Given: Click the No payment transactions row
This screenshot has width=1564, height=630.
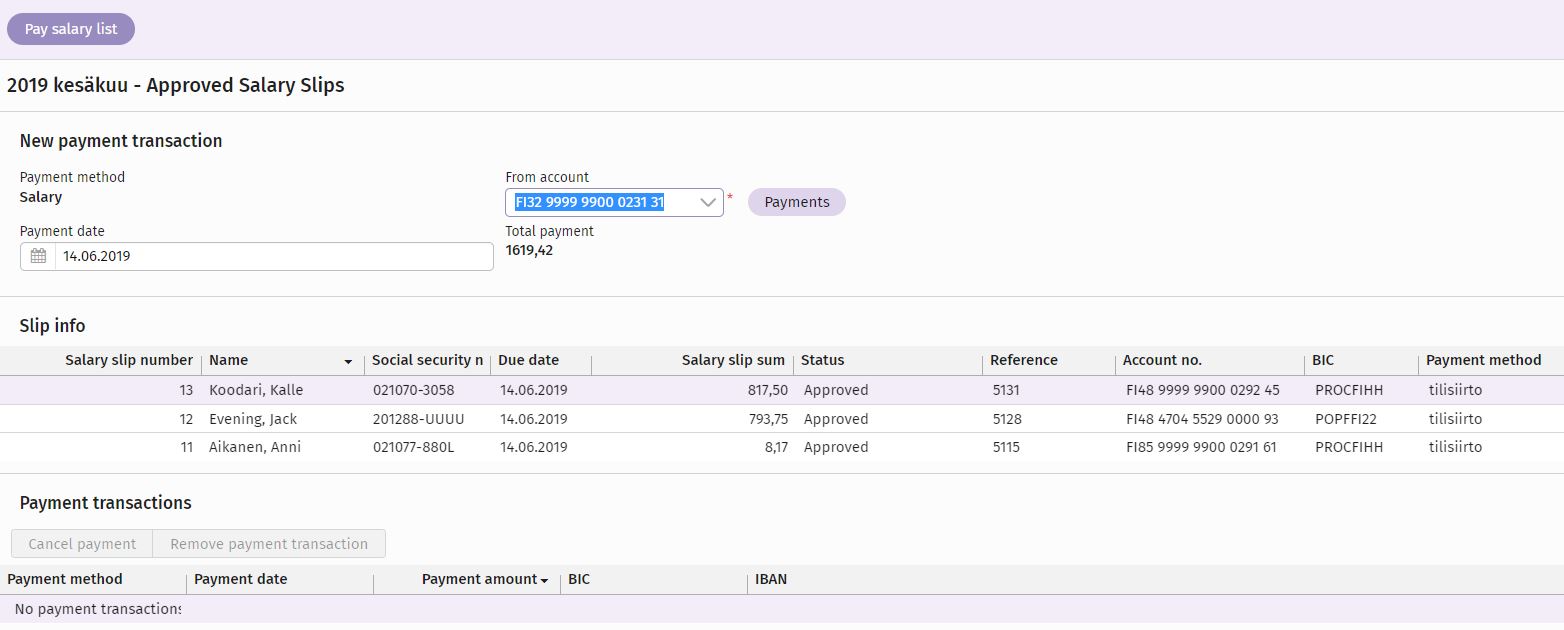Looking at the screenshot, I should coord(782,609).
